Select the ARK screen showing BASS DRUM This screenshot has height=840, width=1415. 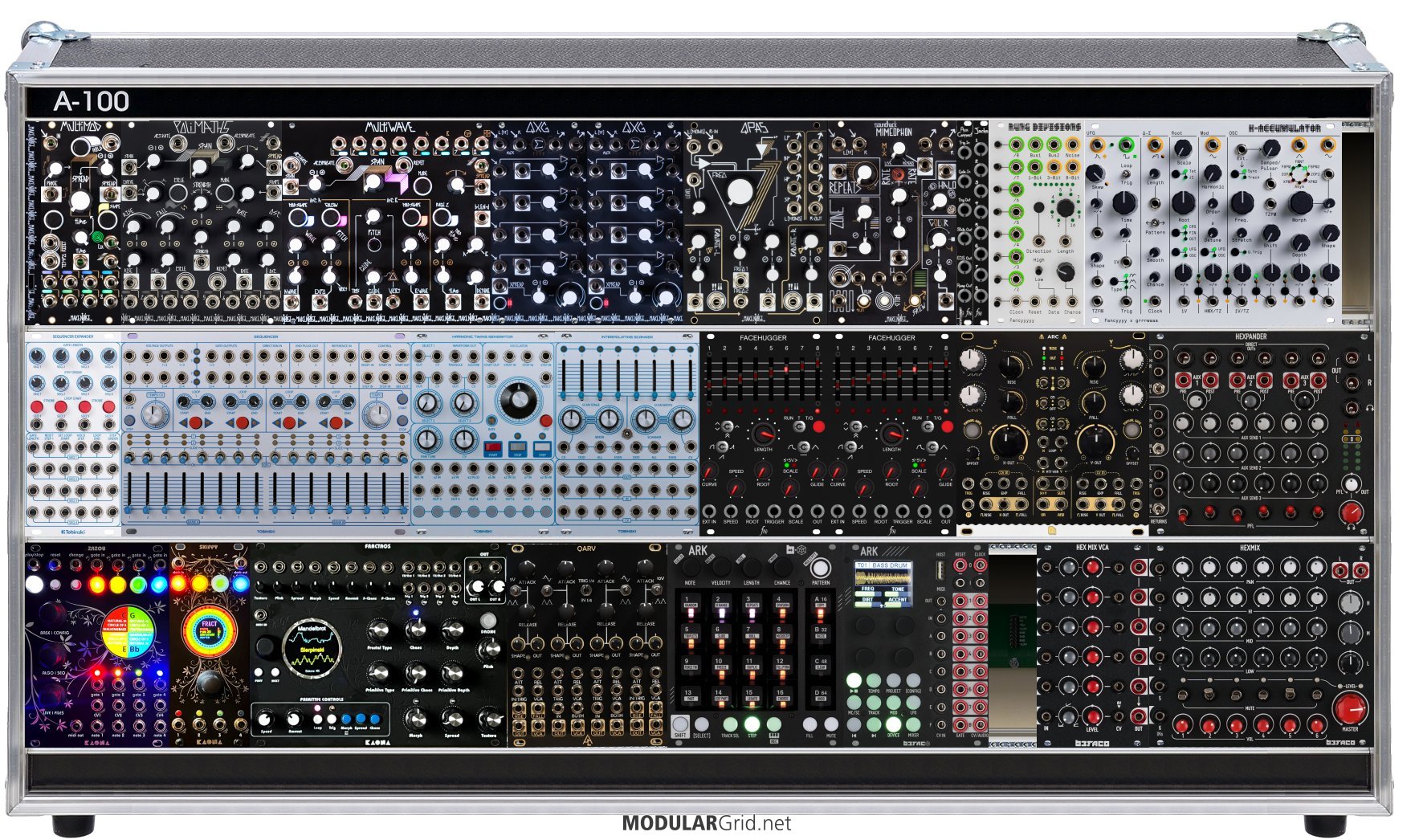pyautogui.click(x=883, y=583)
